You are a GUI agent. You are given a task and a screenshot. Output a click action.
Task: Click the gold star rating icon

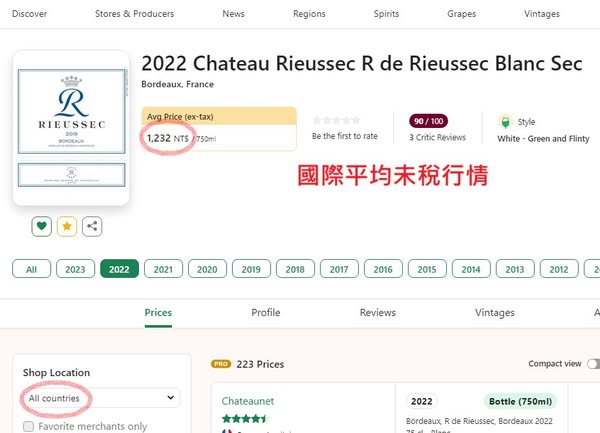67,226
